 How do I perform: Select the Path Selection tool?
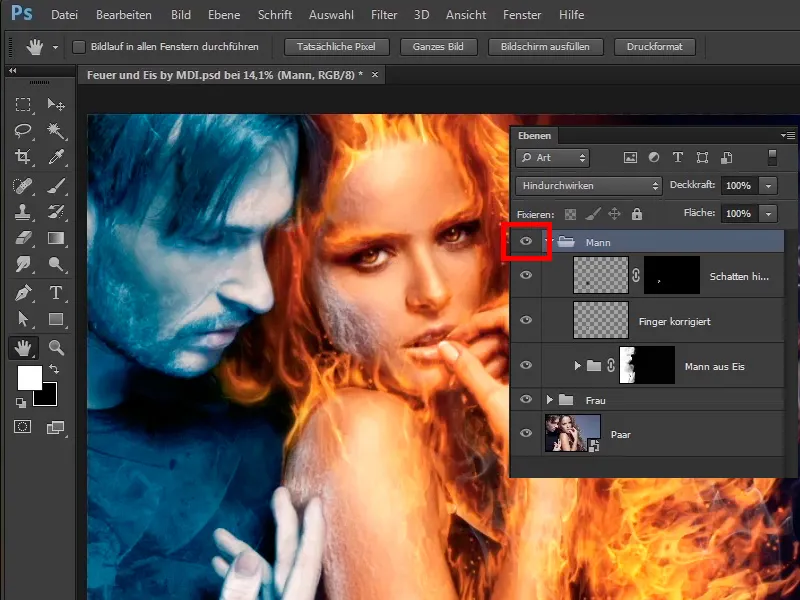pos(23,319)
